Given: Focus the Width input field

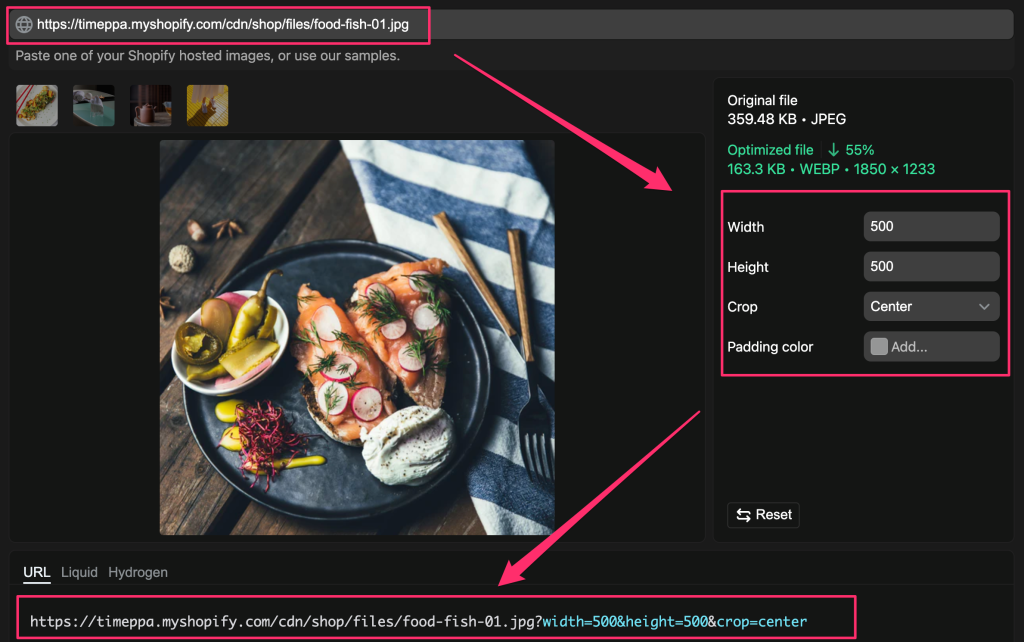Looking at the screenshot, I should 930,227.
